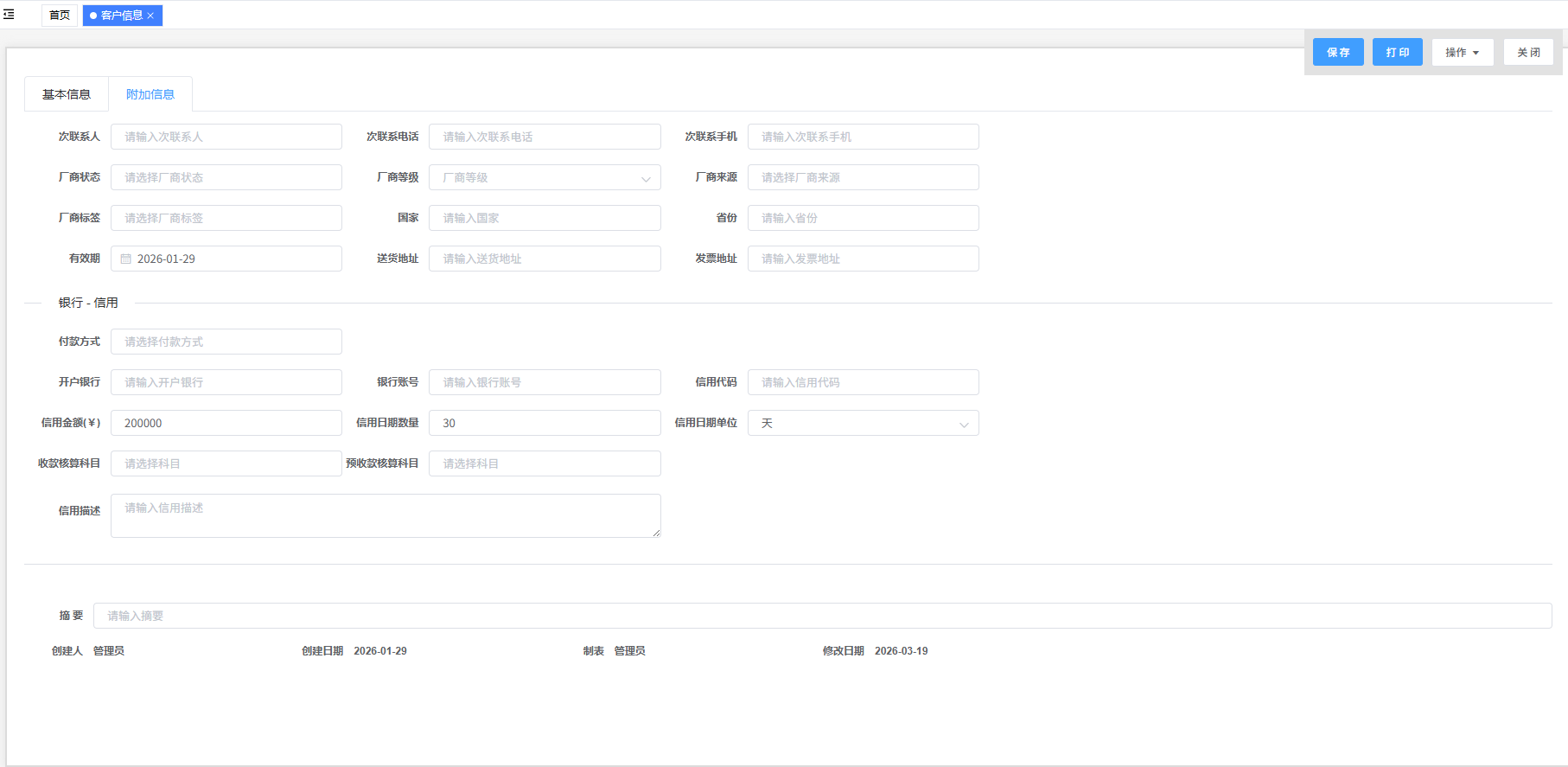The image size is (1568, 767).
Task: Select the 收款核算科目 field
Action: click(226, 463)
